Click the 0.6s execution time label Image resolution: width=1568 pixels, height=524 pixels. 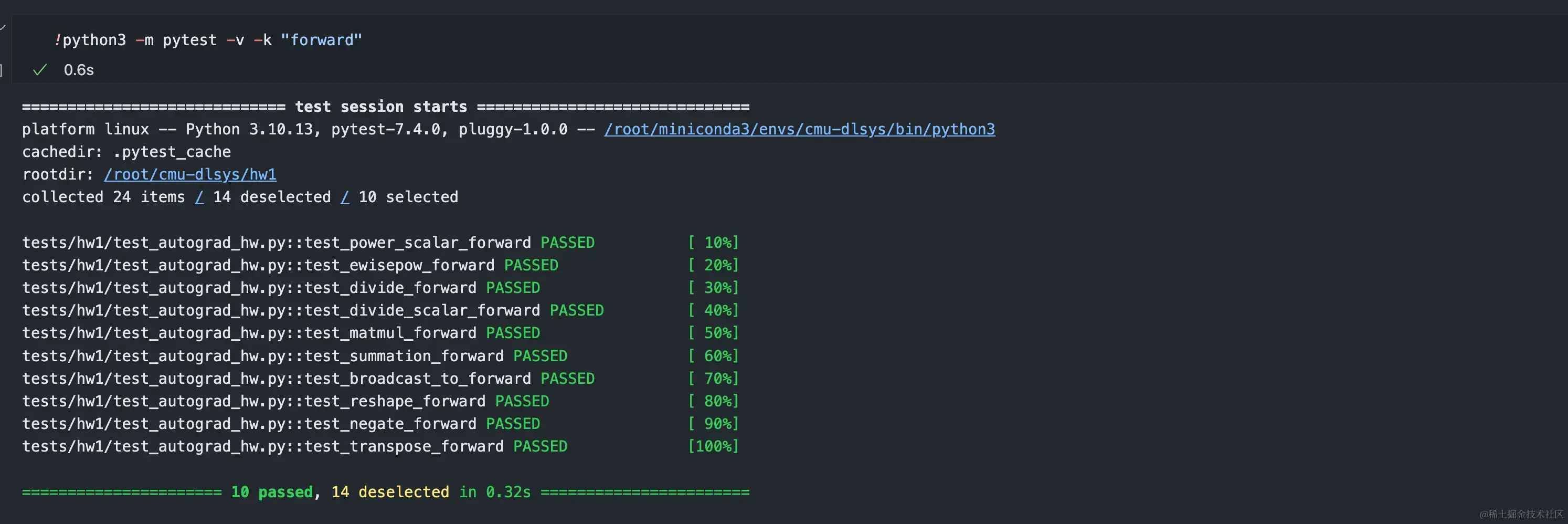pyautogui.click(x=79, y=70)
